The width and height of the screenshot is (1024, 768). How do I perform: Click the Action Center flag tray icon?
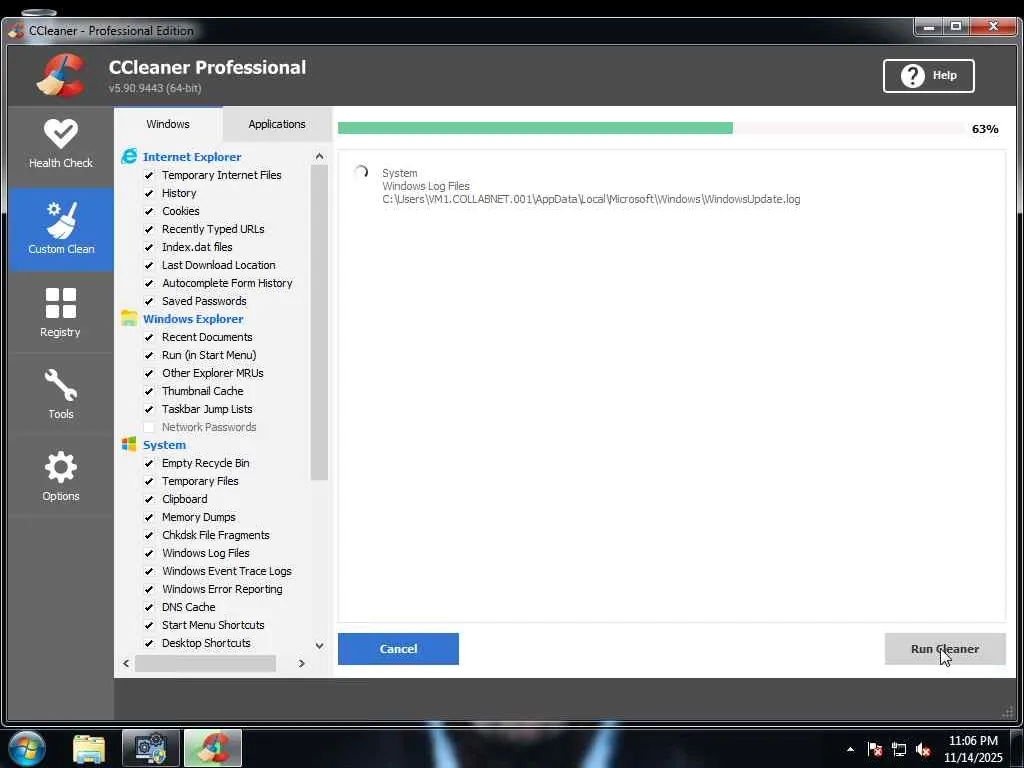[875, 749]
